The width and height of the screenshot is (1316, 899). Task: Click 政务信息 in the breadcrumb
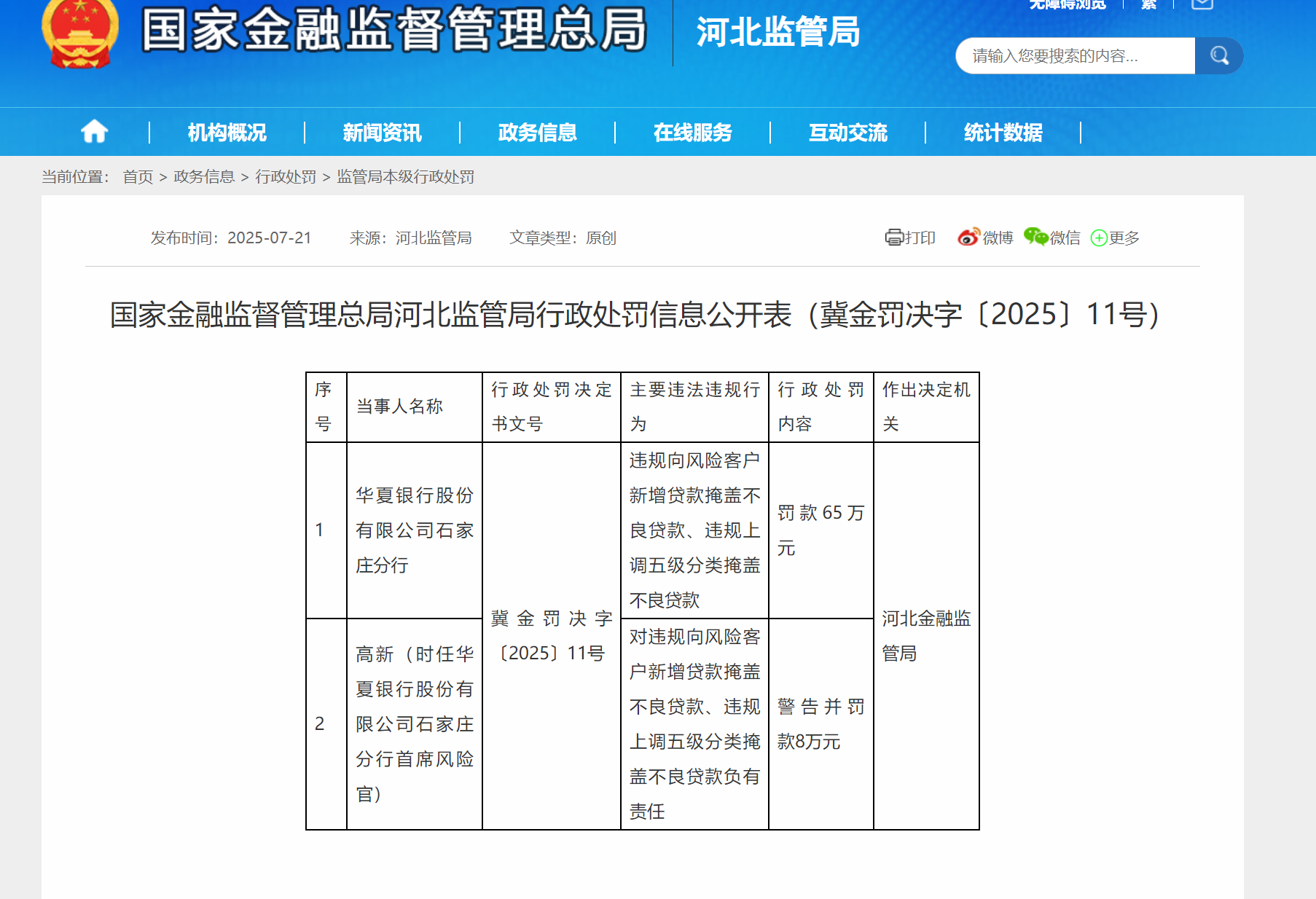pos(204,177)
